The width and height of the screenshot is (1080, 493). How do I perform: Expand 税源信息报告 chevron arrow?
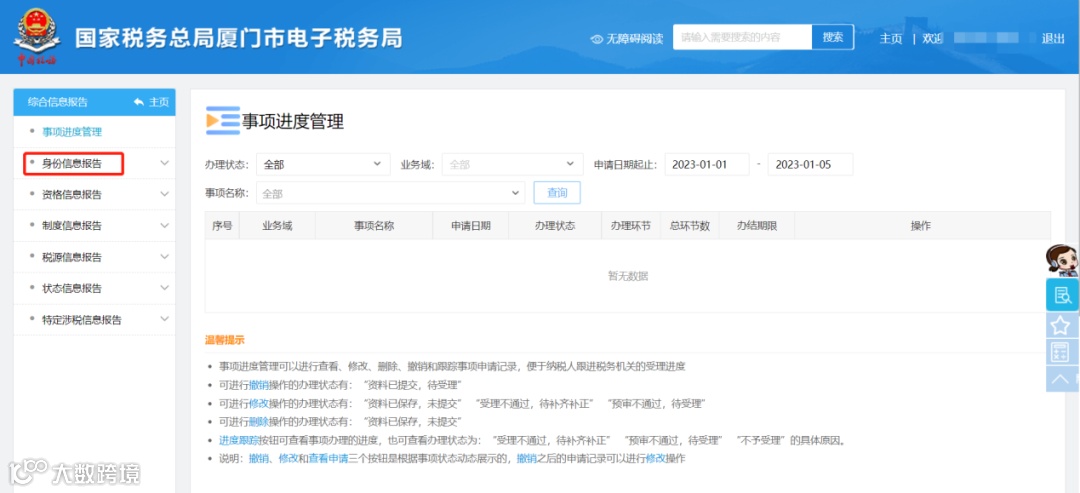click(x=165, y=257)
